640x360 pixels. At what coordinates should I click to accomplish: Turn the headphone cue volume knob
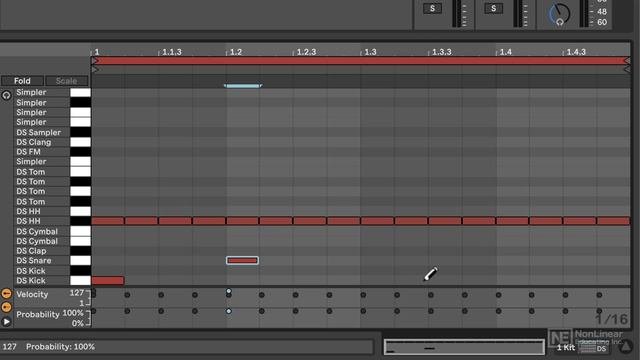(x=559, y=14)
